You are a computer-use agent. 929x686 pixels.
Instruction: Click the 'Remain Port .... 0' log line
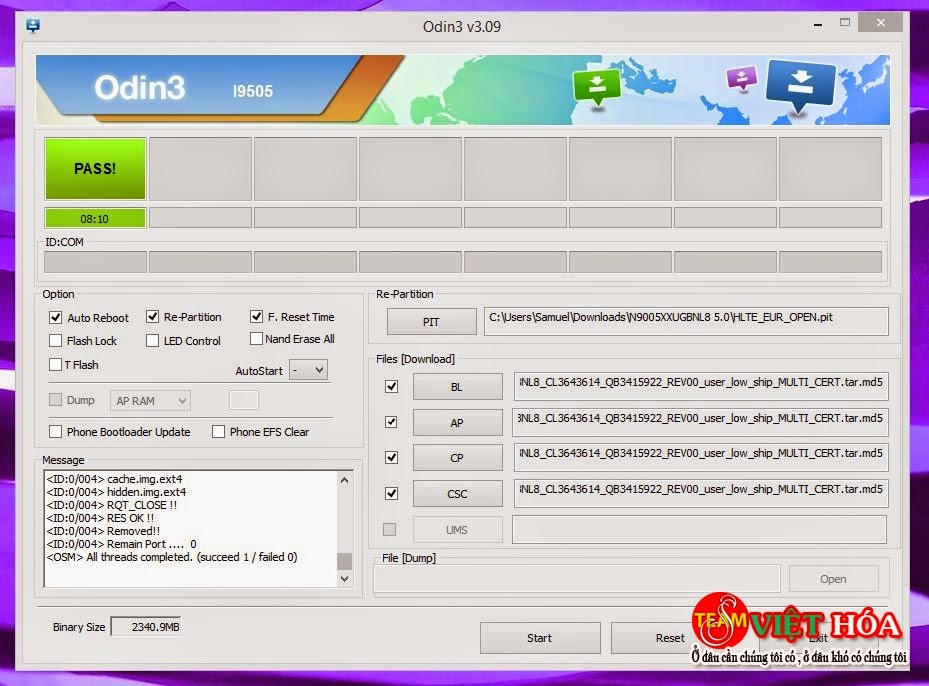pos(121,544)
